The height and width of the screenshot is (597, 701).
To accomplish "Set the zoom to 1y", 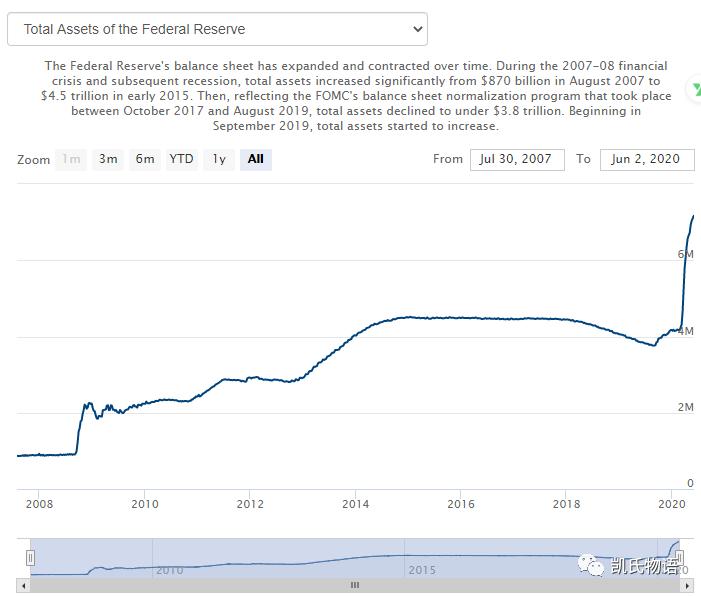I will point(219,159).
